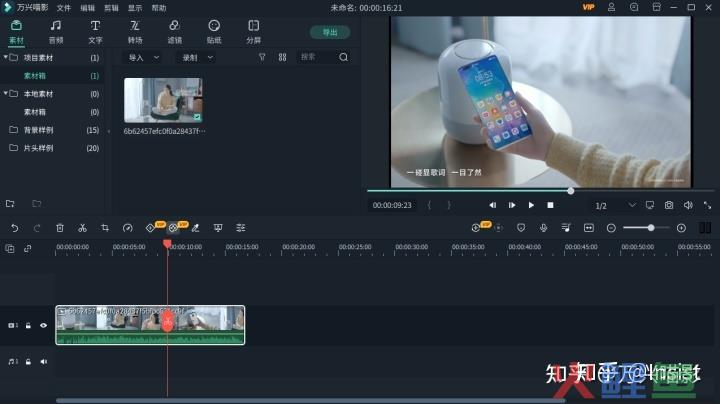Toggle lock on the video track

tap(28, 325)
